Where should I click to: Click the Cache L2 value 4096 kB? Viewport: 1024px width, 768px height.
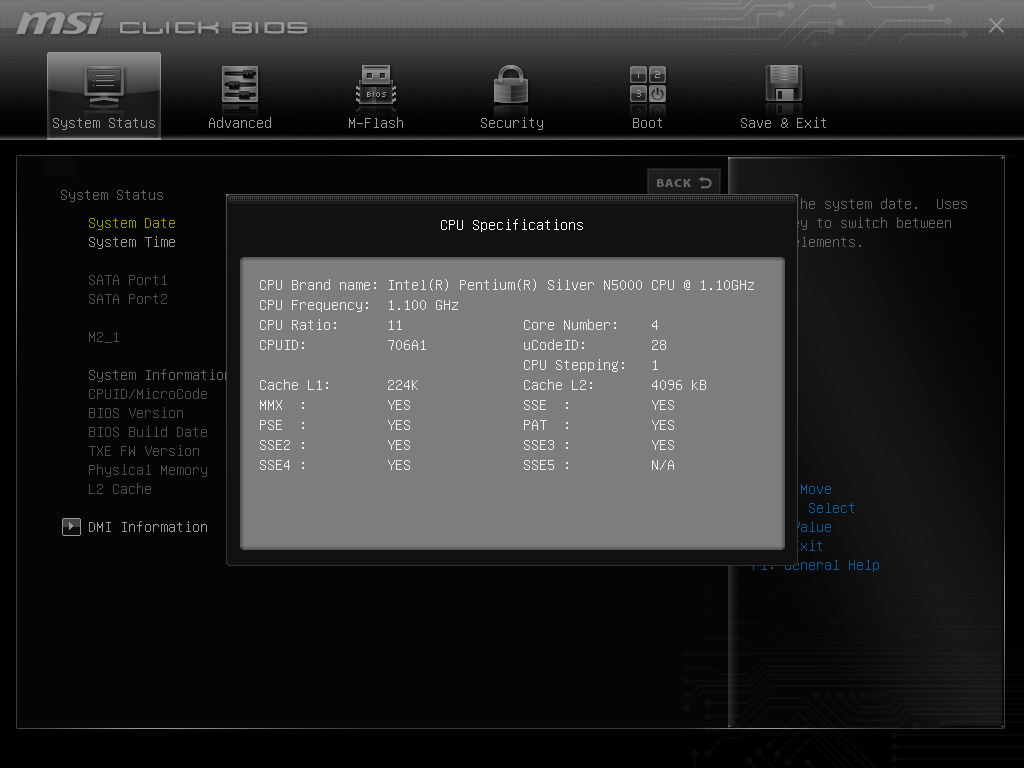(679, 385)
